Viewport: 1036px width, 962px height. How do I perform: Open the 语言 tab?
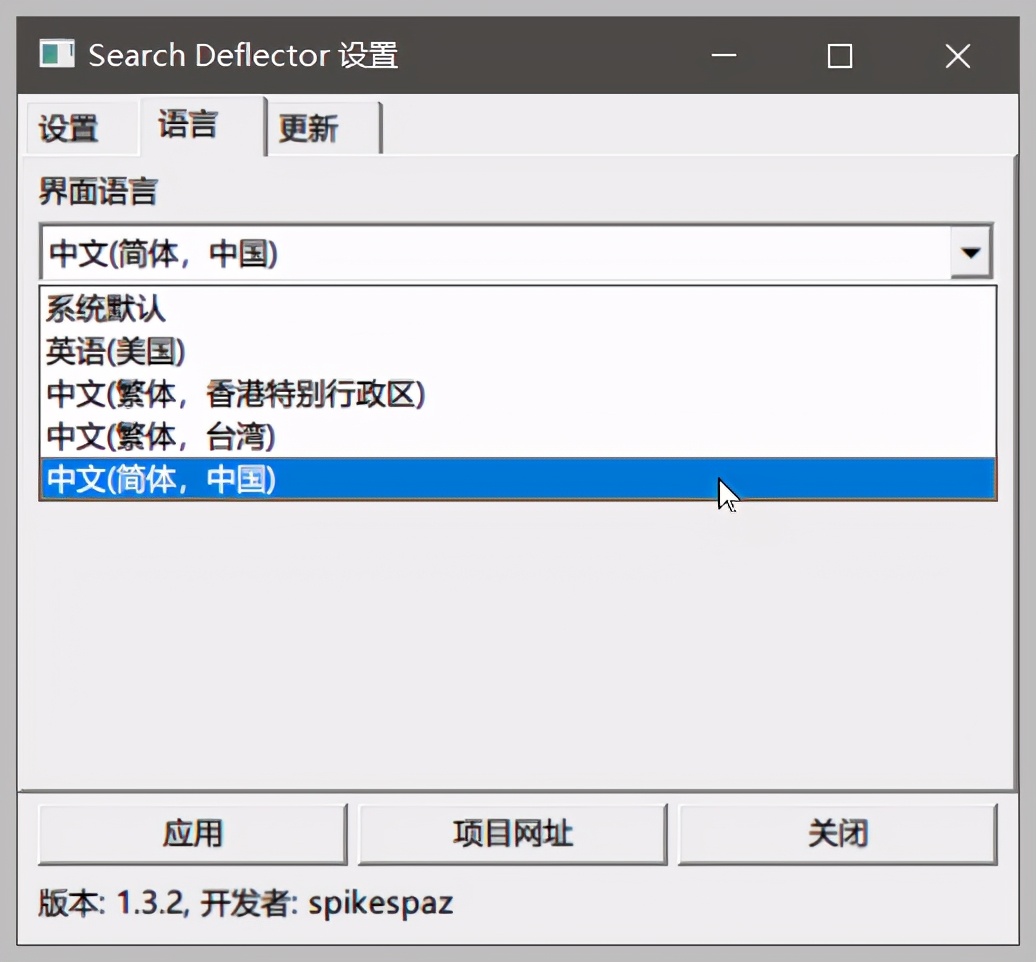pos(187,125)
